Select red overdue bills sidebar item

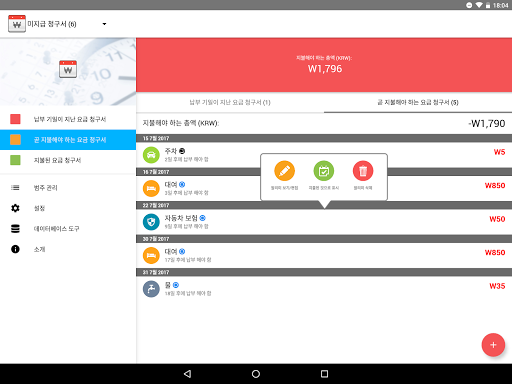[x=68, y=119]
